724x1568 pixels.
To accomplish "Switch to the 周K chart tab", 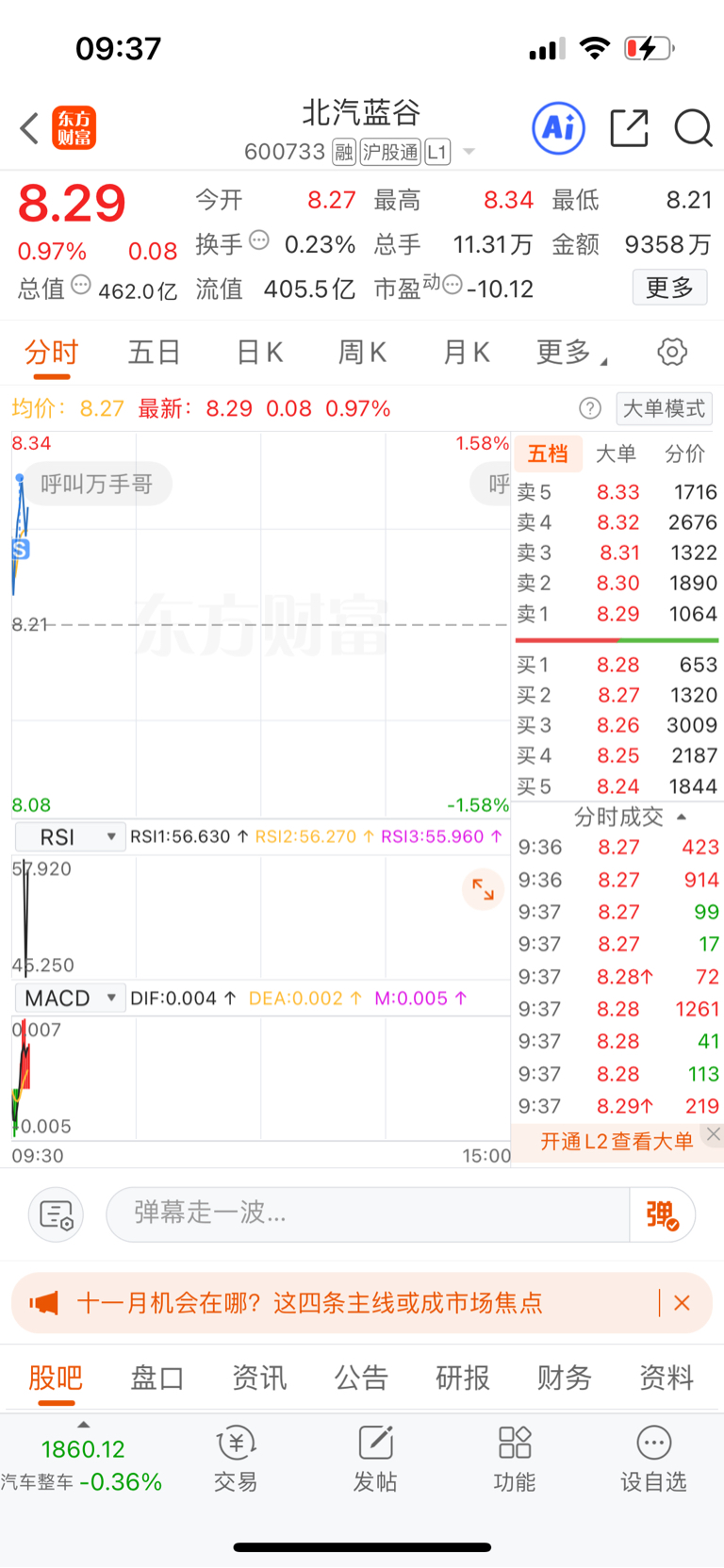I will [362, 353].
